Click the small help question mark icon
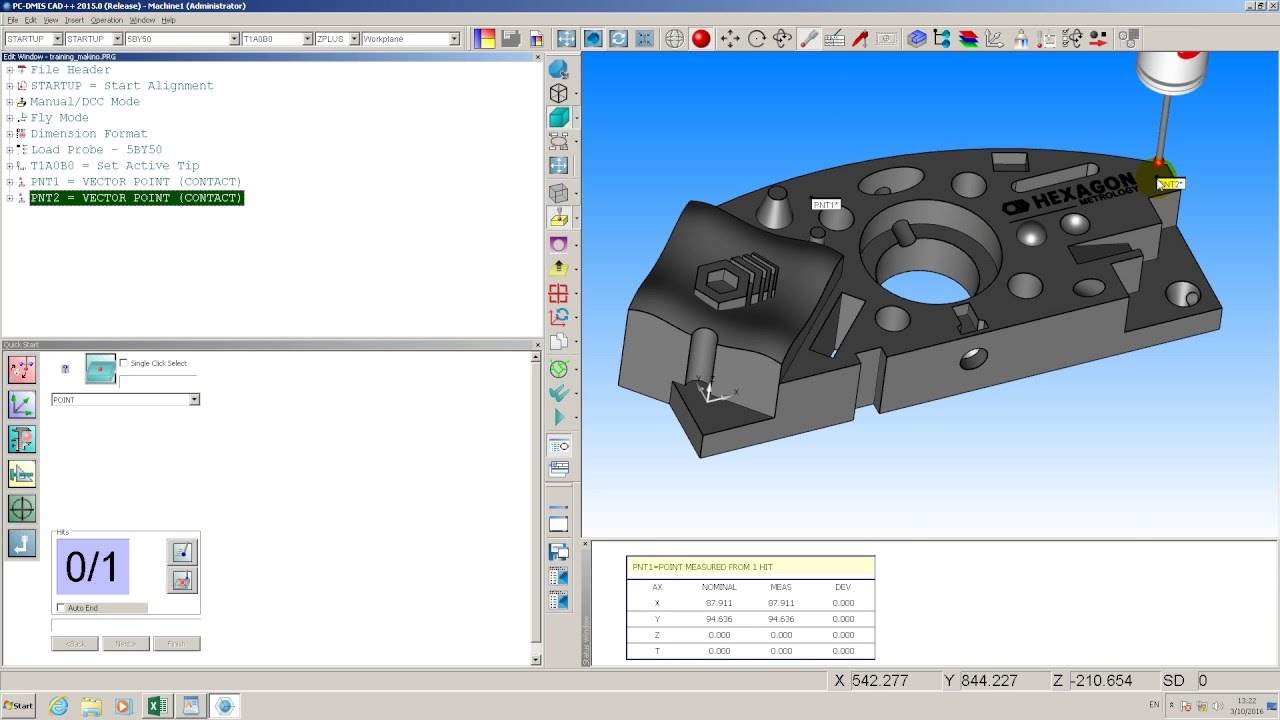 click(65, 369)
